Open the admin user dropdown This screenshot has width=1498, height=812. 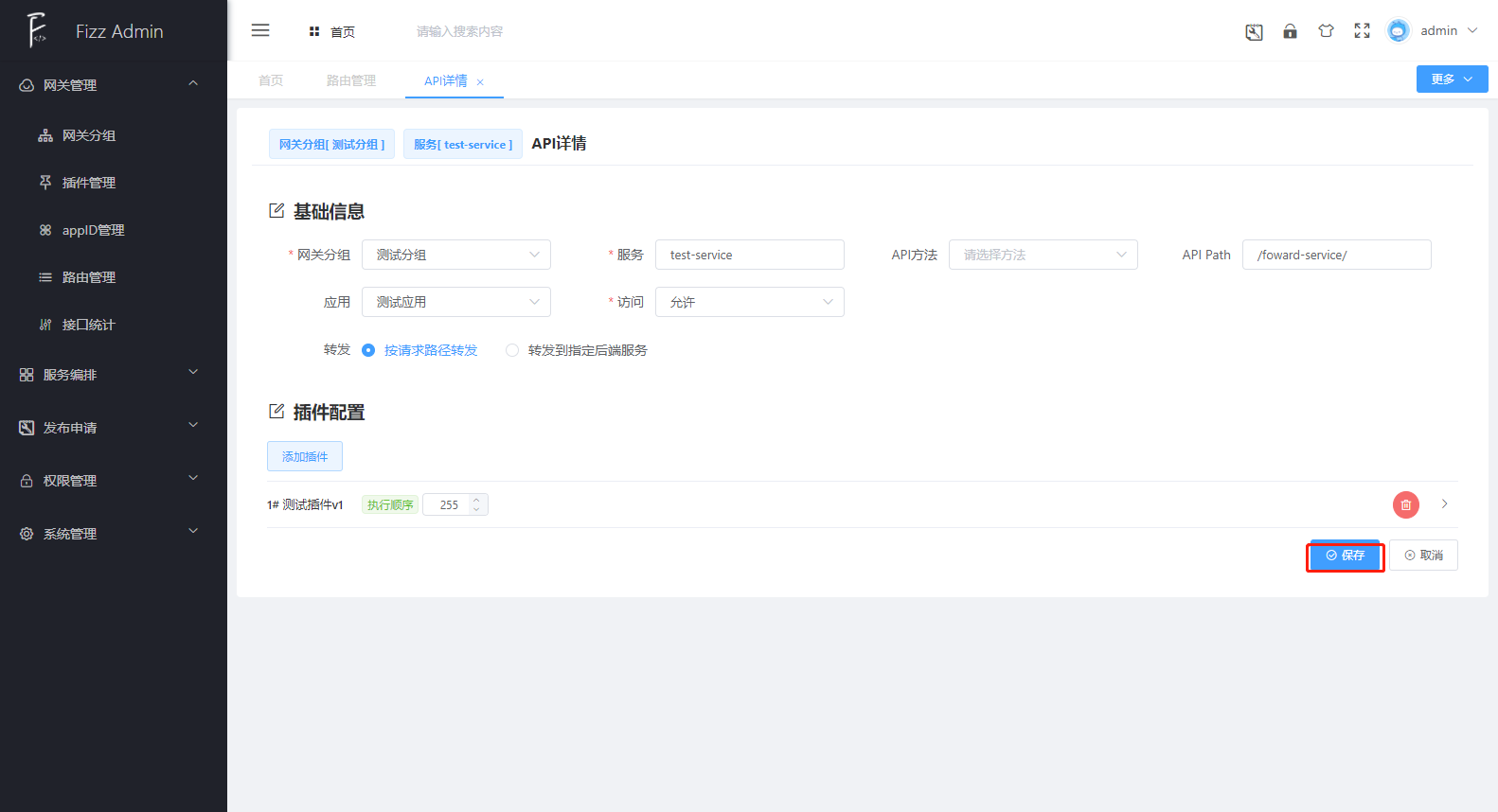click(x=1449, y=31)
